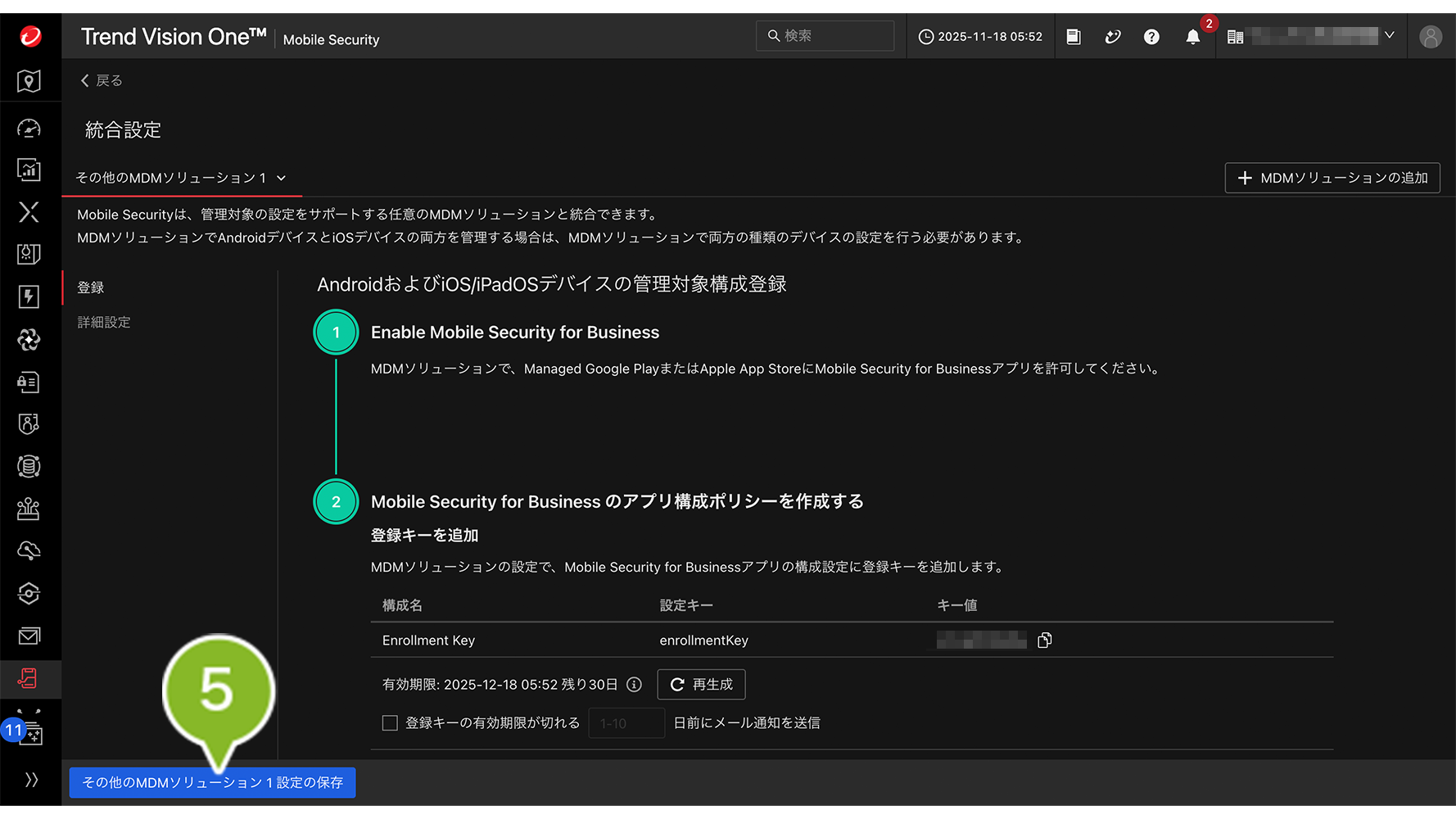Click the 検索 search field
Image resolution: width=1456 pixels, height=819 pixels.
(825, 36)
